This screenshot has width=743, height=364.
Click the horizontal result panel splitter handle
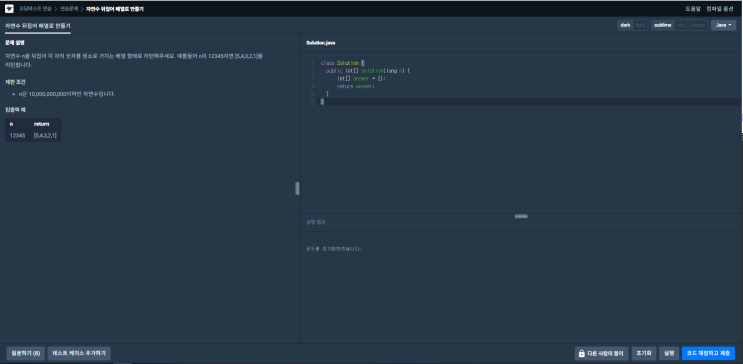521,216
